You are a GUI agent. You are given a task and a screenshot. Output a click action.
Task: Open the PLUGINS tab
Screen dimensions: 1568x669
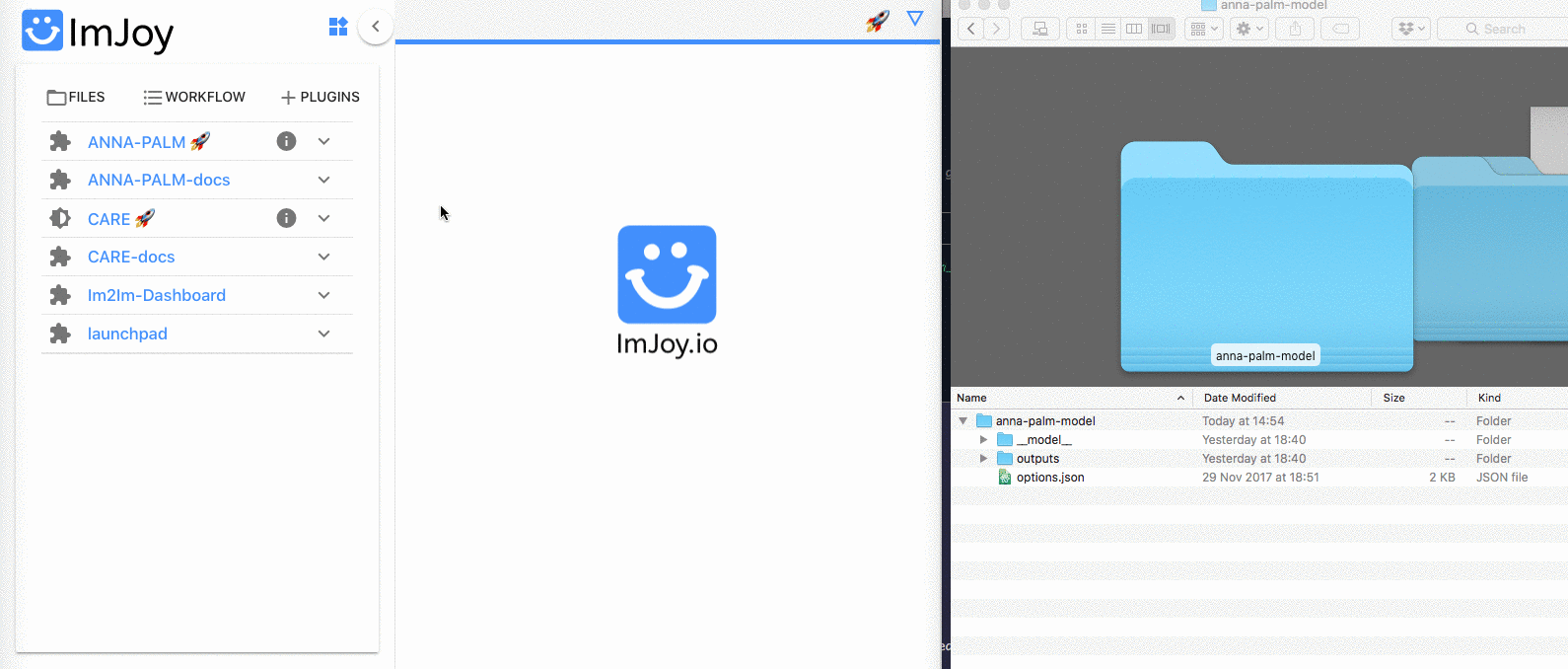(321, 97)
